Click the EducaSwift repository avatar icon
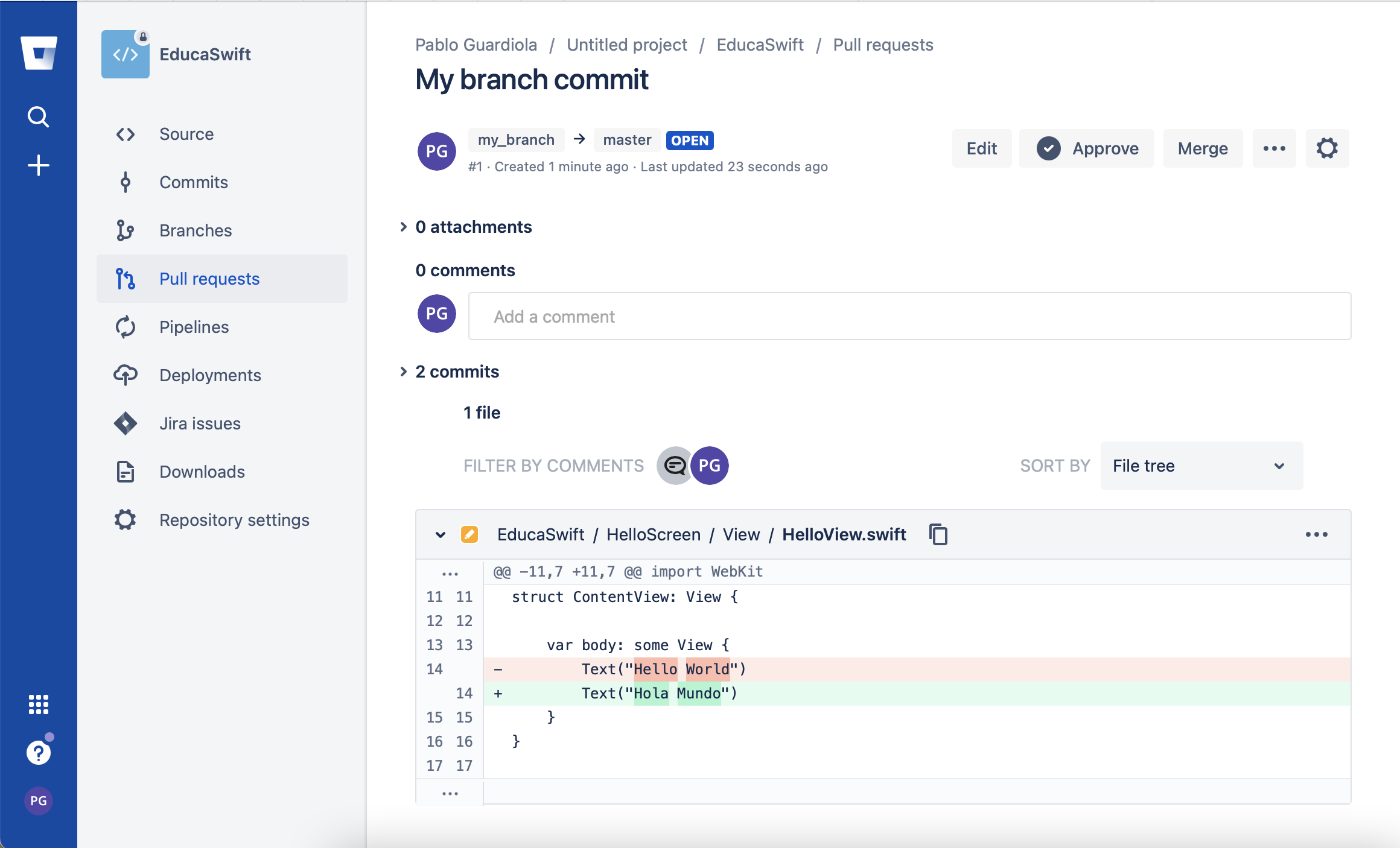Viewport: 1400px width, 848px height. (126, 54)
